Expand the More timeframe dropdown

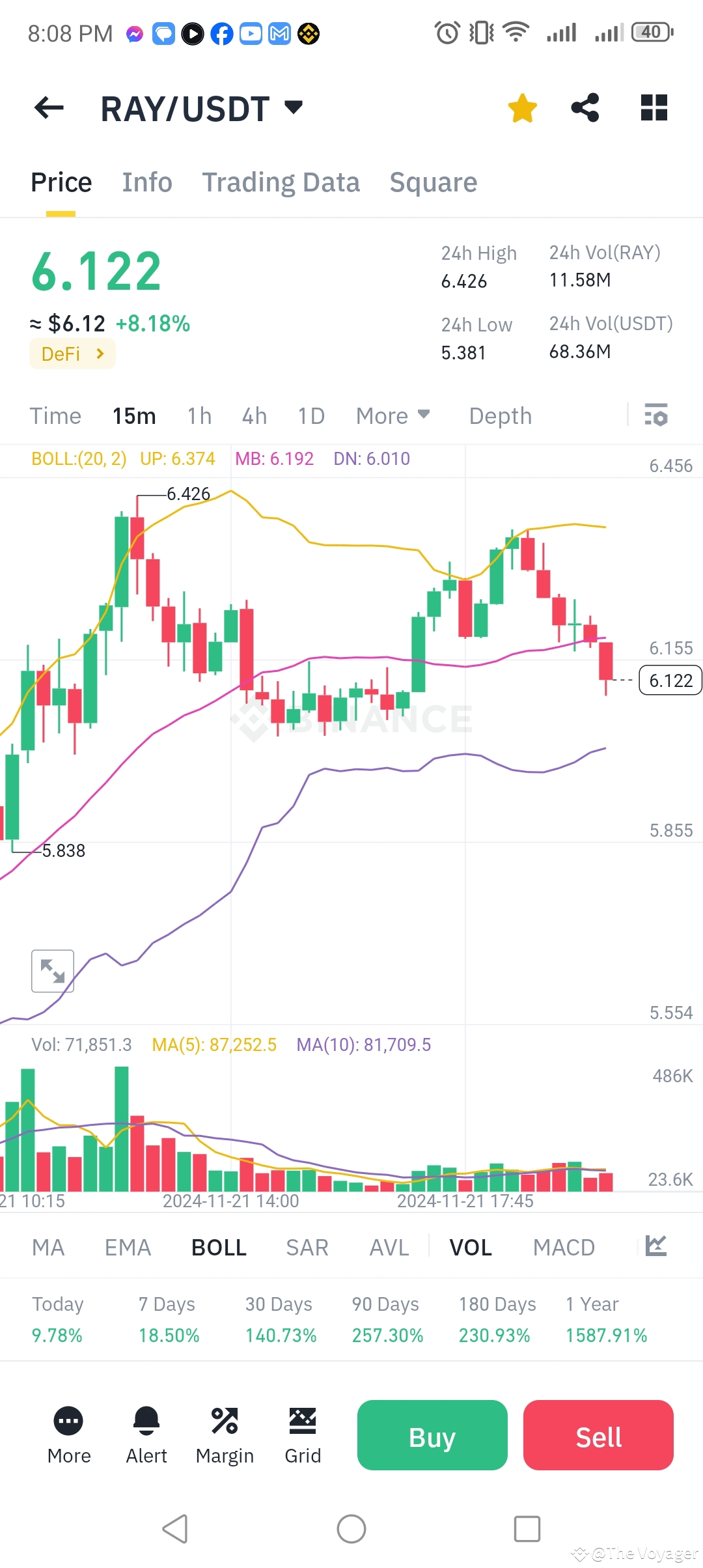[393, 415]
